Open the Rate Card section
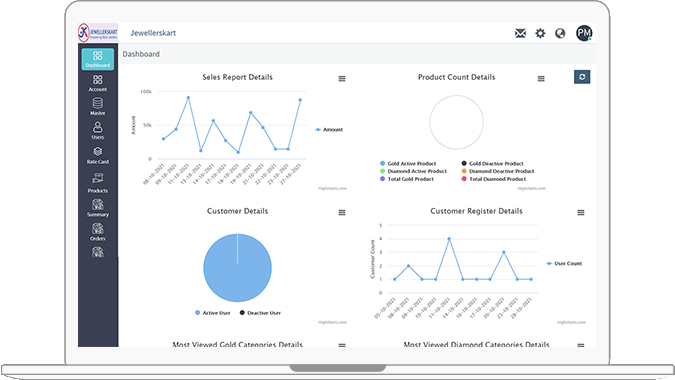The image size is (675, 380). [x=98, y=155]
